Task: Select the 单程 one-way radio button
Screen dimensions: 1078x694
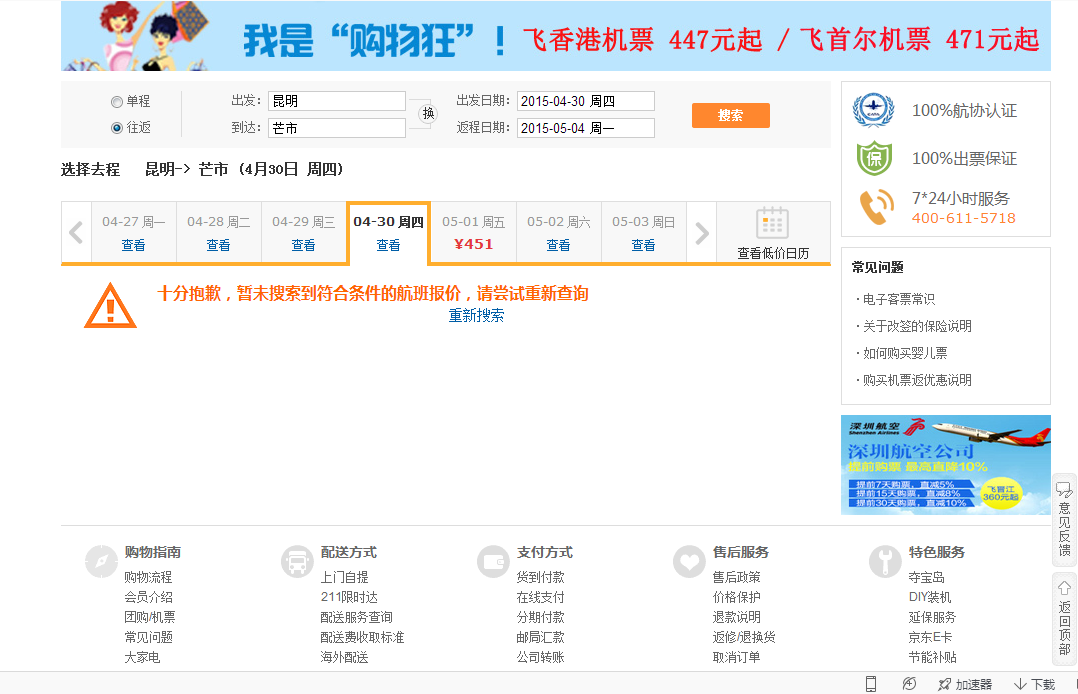Action: coord(117,101)
